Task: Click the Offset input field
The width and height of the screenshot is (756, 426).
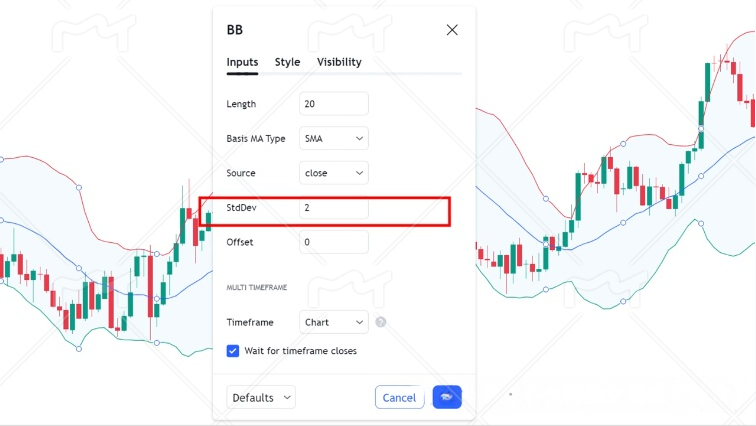Action: point(334,242)
